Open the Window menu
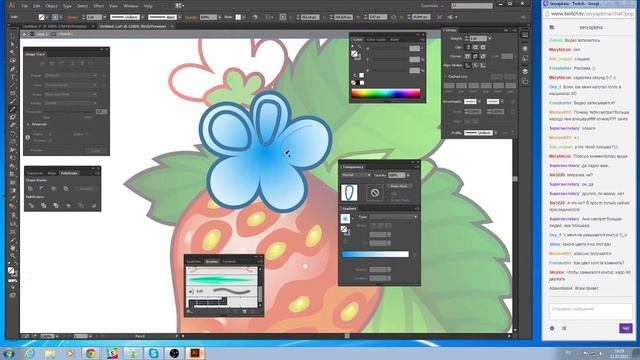The width and height of the screenshot is (640, 360). 131,6
